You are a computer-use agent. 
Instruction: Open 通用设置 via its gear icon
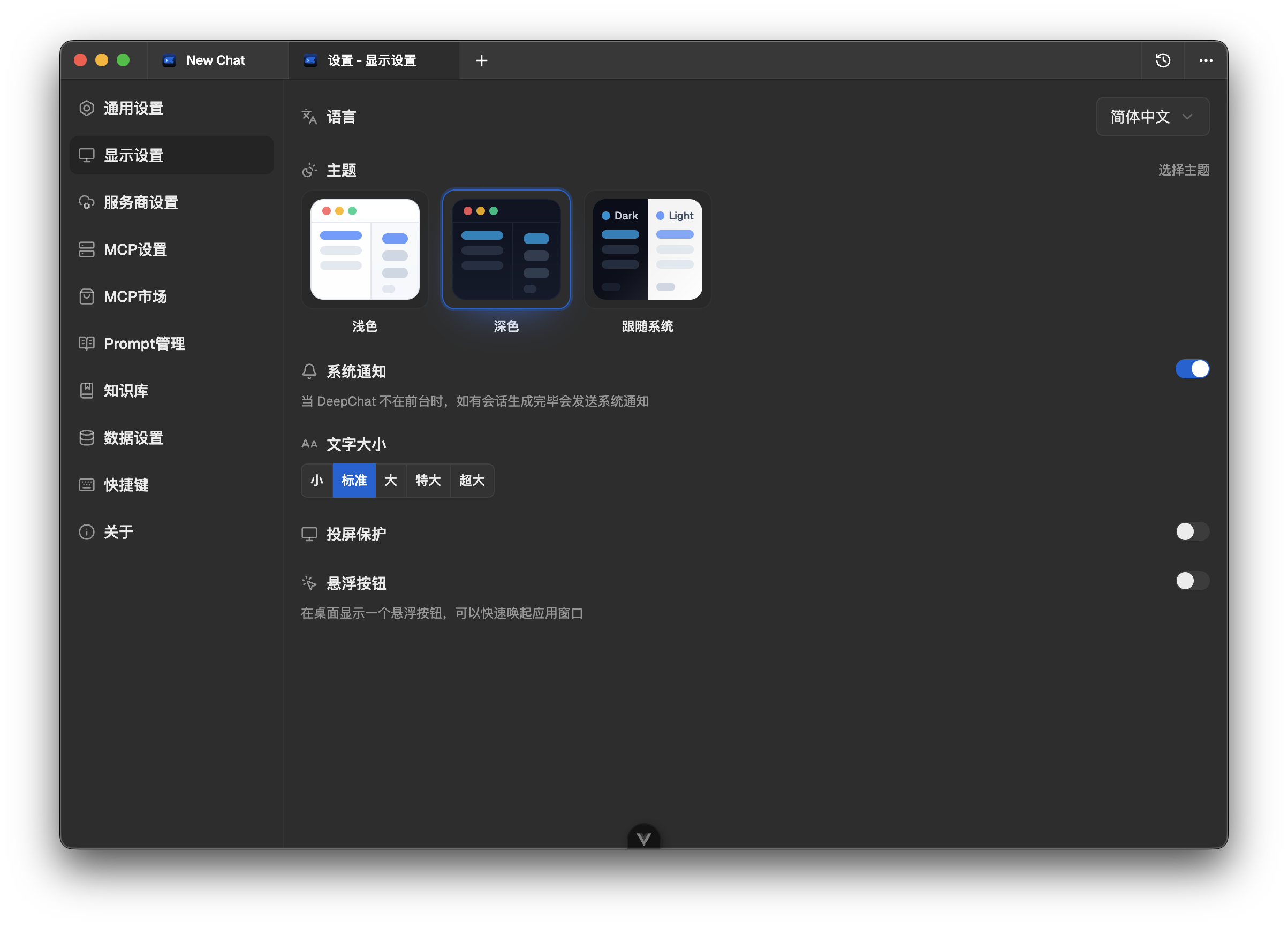86,109
